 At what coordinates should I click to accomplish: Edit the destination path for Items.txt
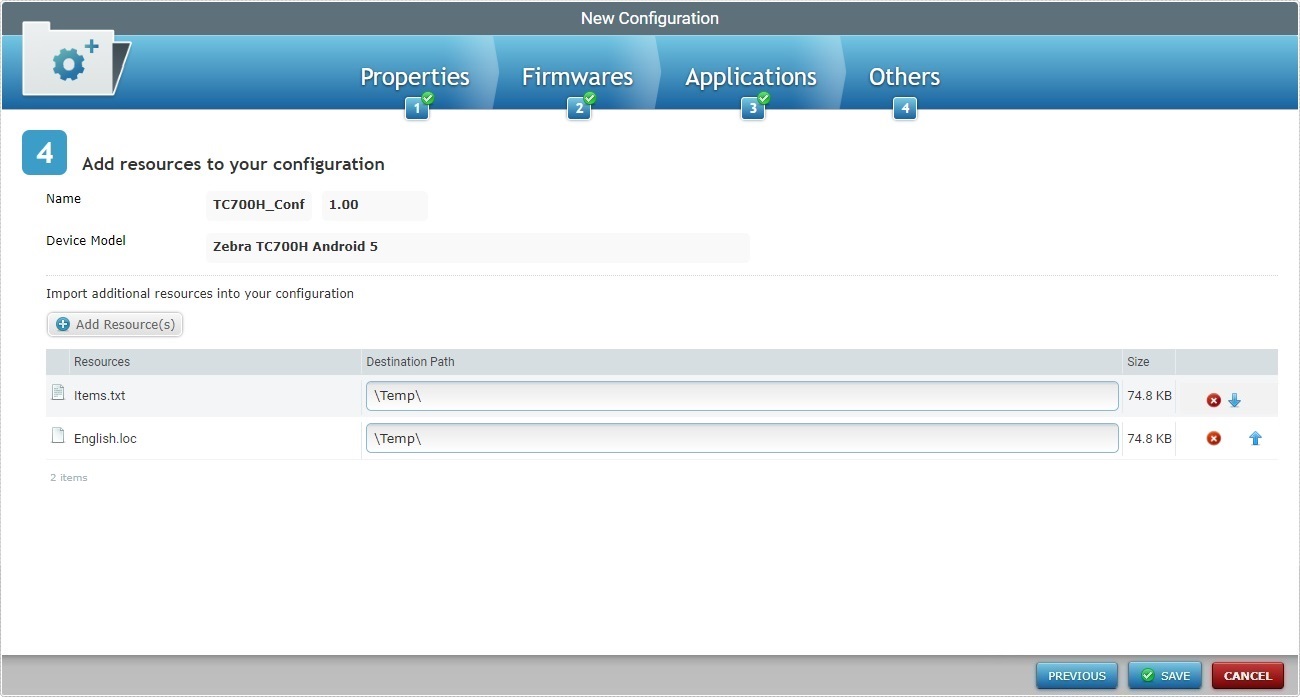pos(742,396)
